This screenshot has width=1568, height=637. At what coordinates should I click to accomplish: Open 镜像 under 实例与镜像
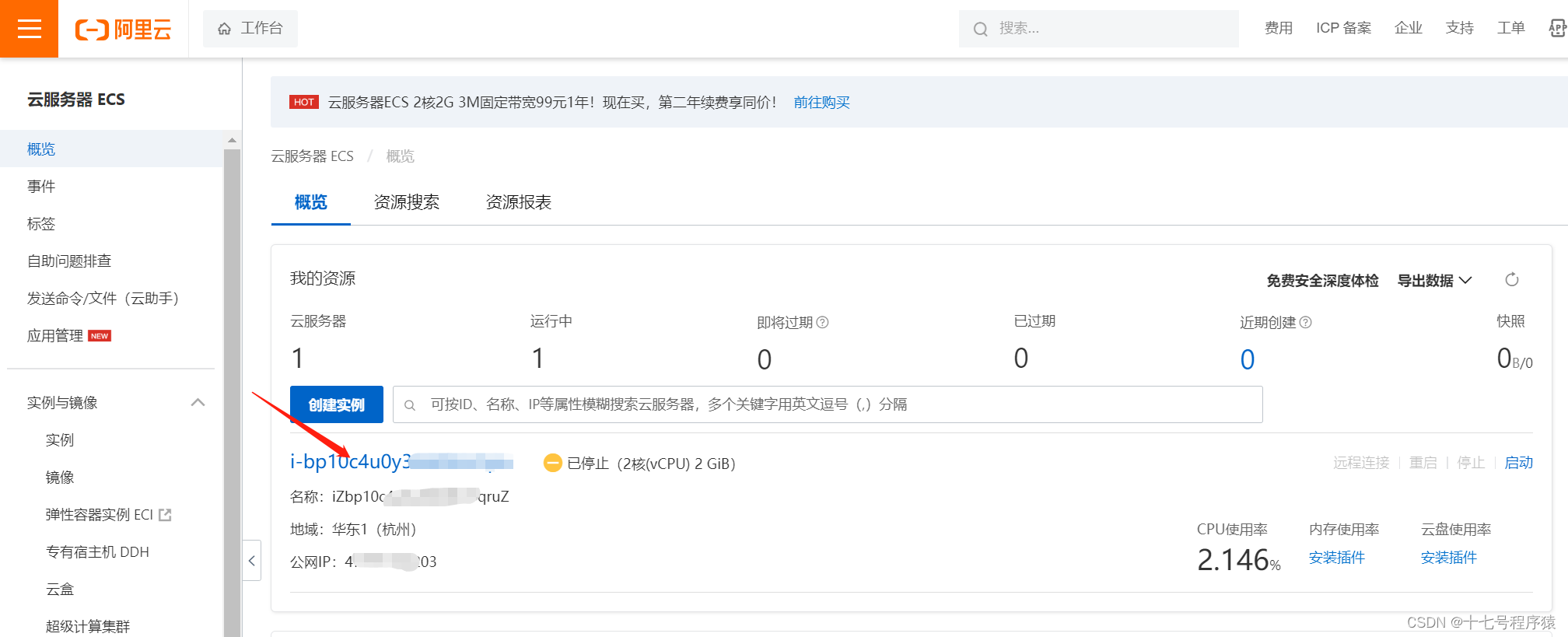pyautogui.click(x=60, y=477)
